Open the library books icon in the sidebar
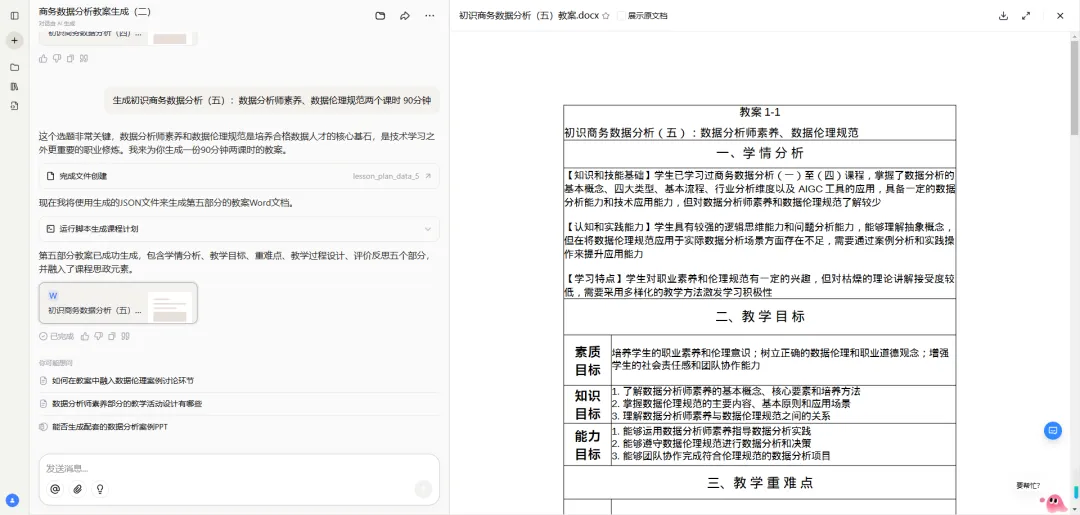Viewport: 1080px width, 515px height. 14,87
